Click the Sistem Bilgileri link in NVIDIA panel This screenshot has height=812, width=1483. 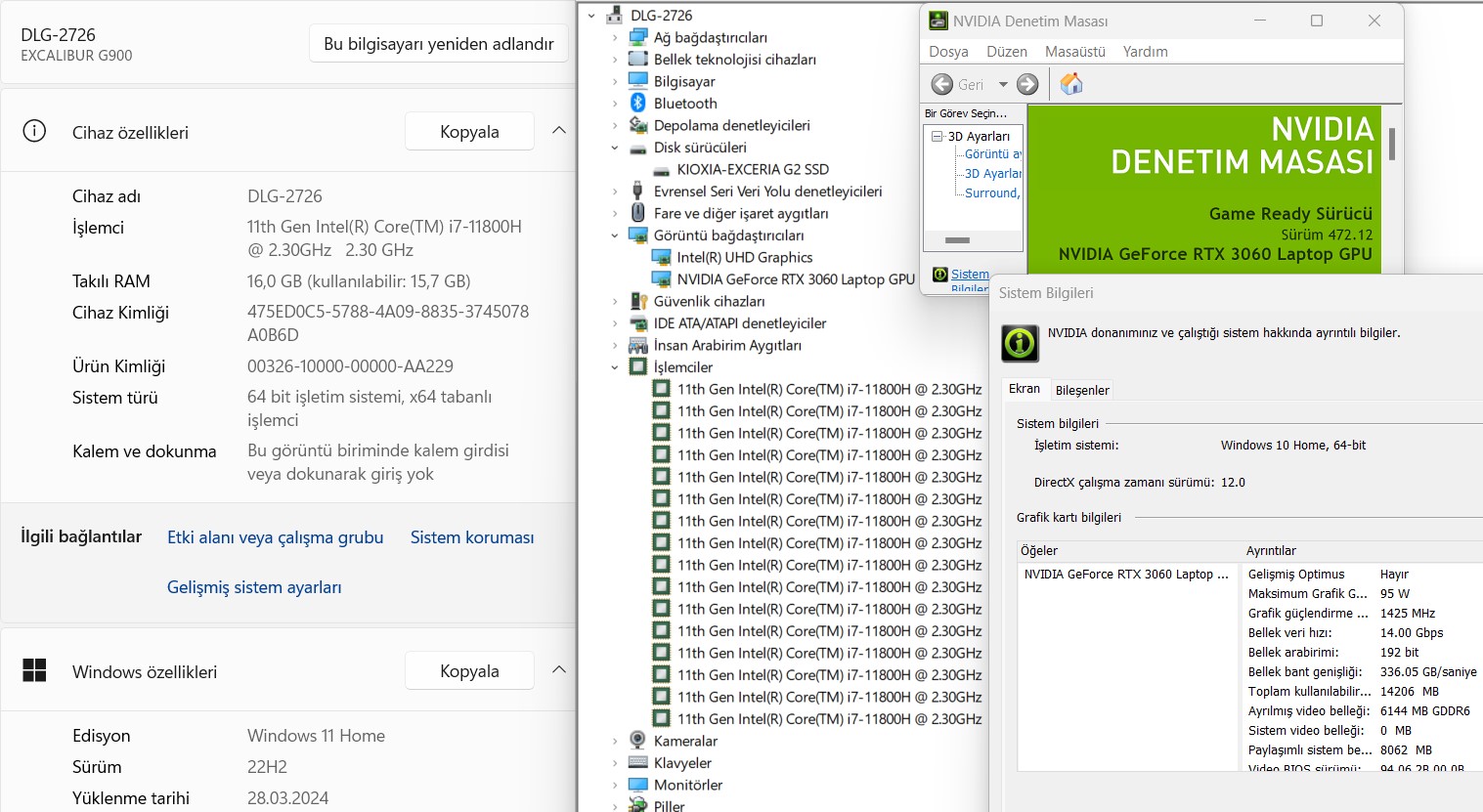tap(970, 280)
